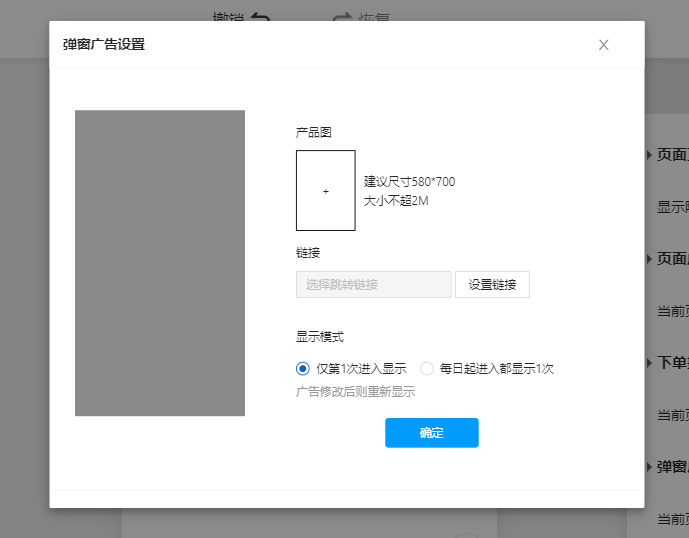Confirm settings with the blue 确定 button
This screenshot has width=689, height=538.
(431, 433)
